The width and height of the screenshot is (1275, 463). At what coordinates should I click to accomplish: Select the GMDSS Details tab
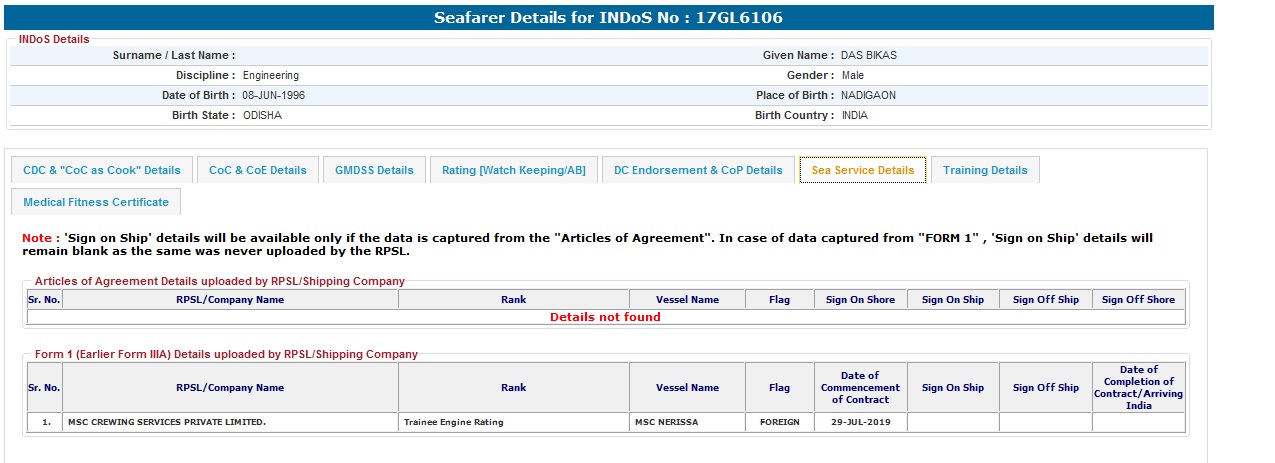(374, 170)
